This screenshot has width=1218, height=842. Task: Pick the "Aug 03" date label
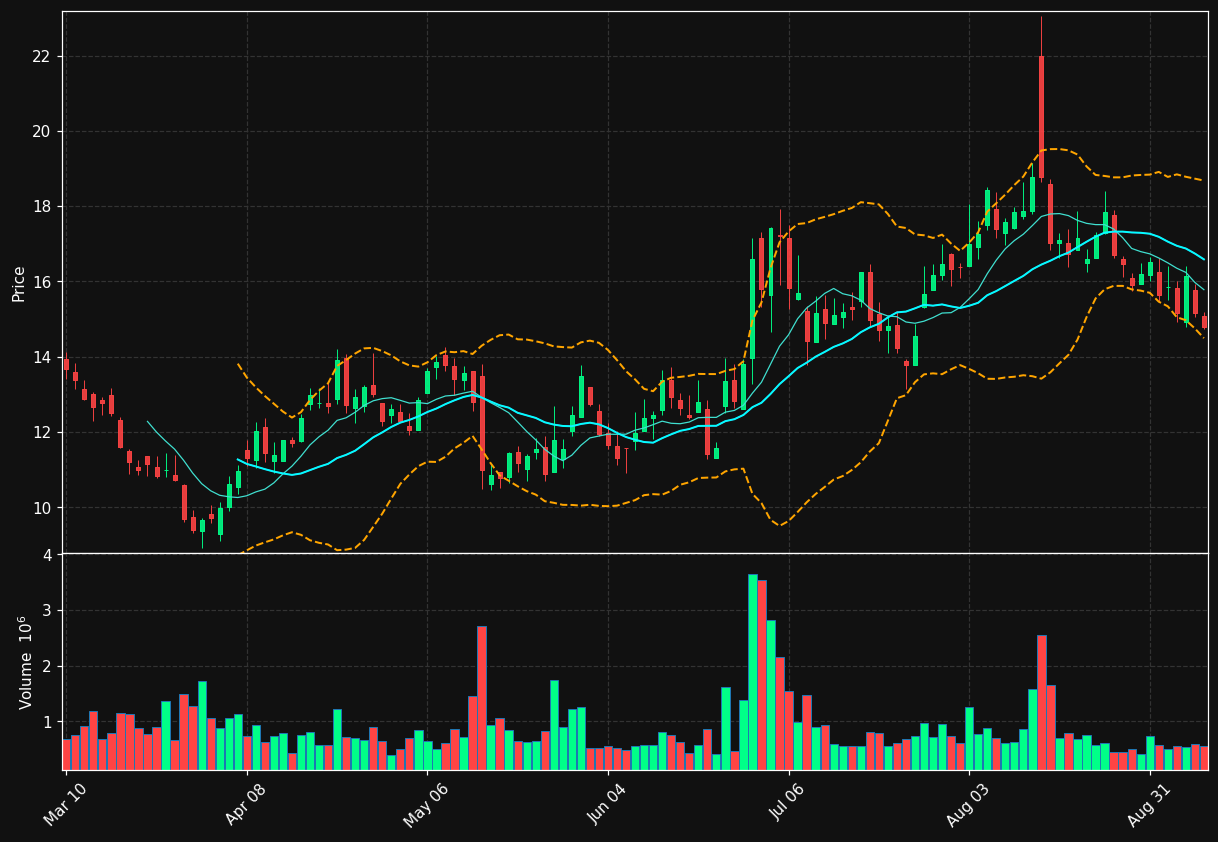[968, 804]
